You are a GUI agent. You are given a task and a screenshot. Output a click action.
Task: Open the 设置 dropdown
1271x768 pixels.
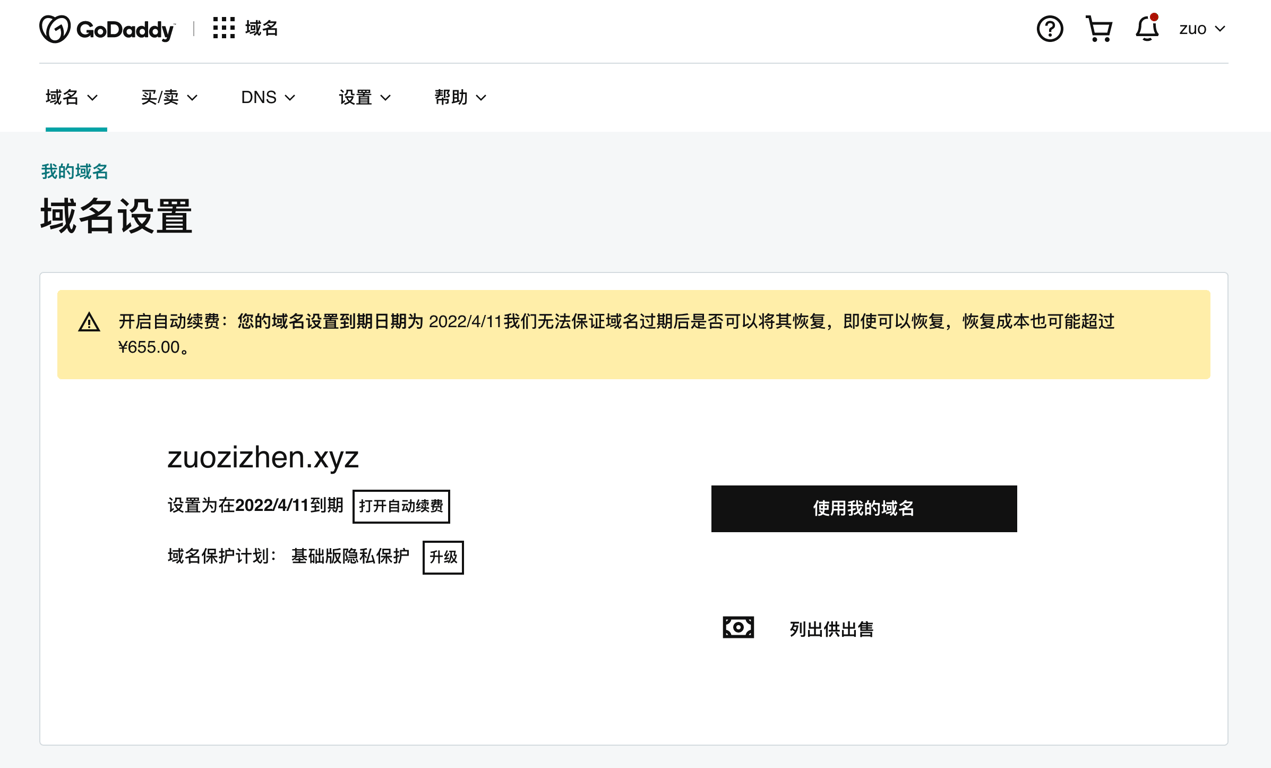click(x=365, y=97)
